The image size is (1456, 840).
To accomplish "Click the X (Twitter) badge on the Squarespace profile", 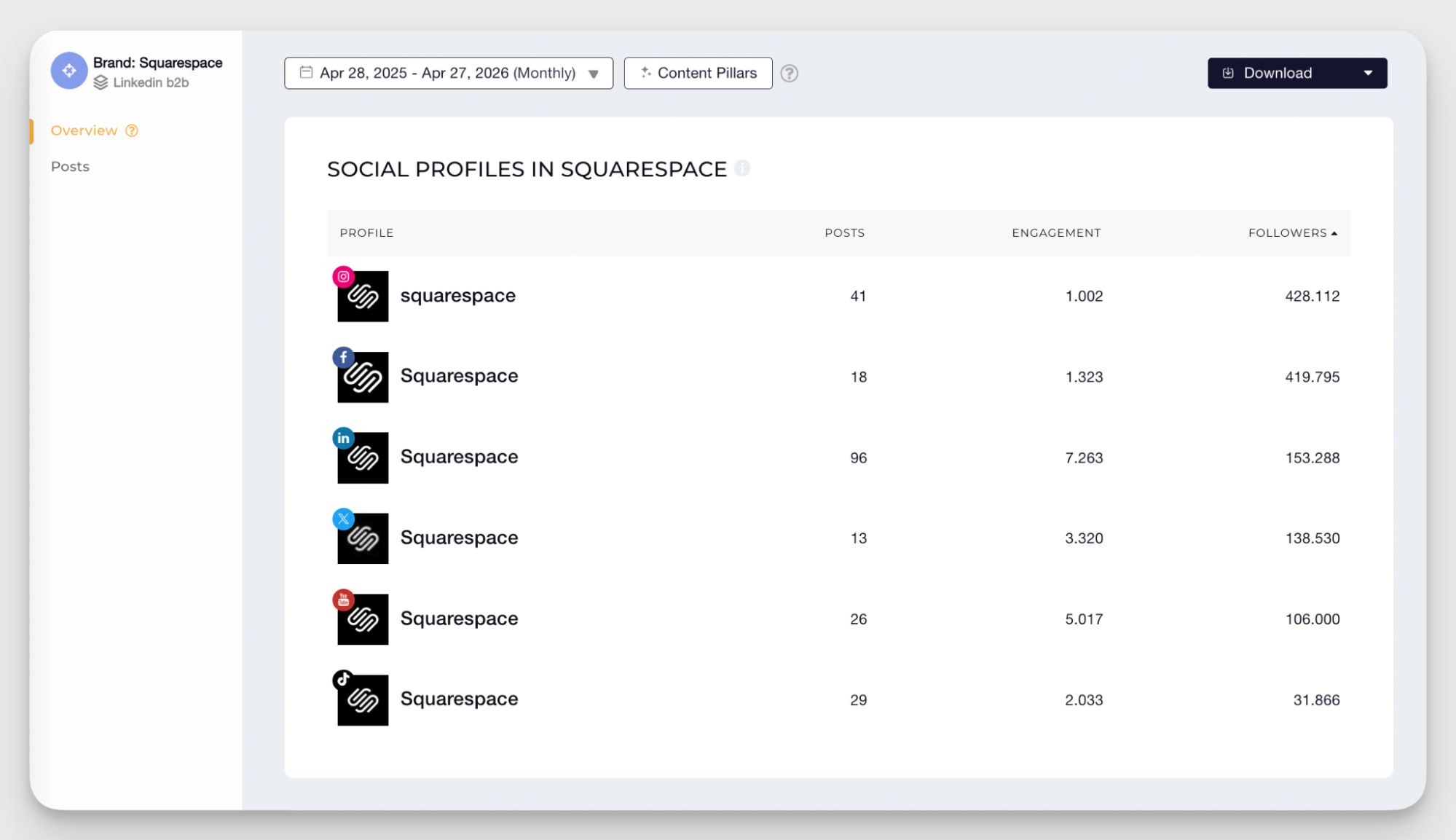I will pyautogui.click(x=344, y=519).
